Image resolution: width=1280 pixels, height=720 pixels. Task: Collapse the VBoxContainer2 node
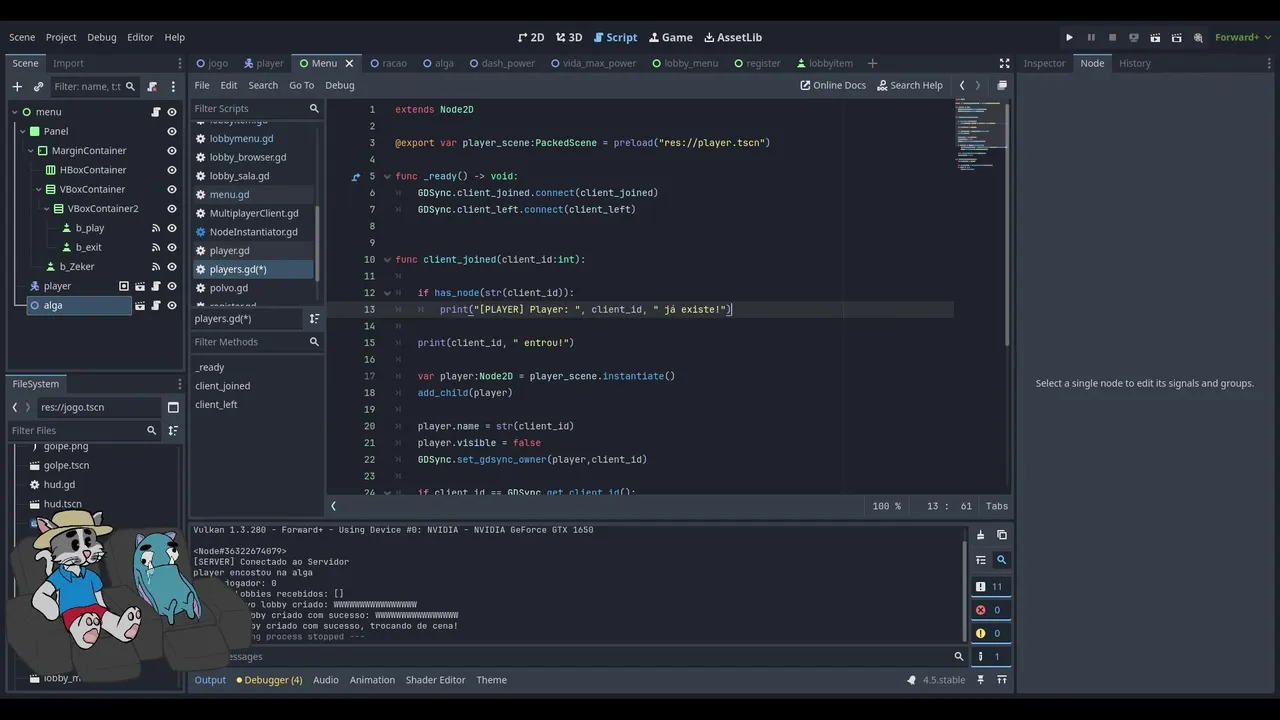pyautogui.click(x=47, y=209)
